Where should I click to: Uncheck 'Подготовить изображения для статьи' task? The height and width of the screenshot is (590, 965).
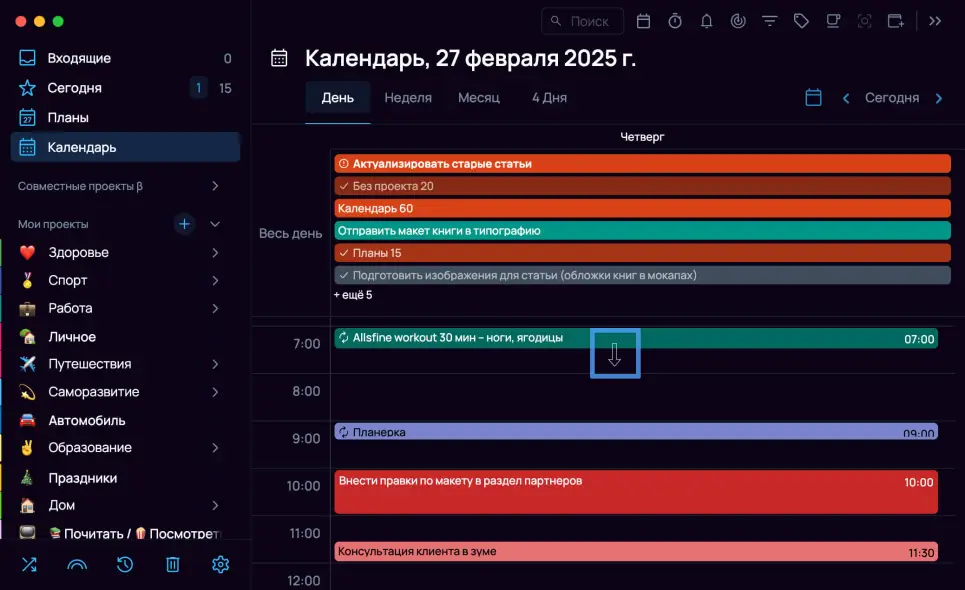(343, 275)
